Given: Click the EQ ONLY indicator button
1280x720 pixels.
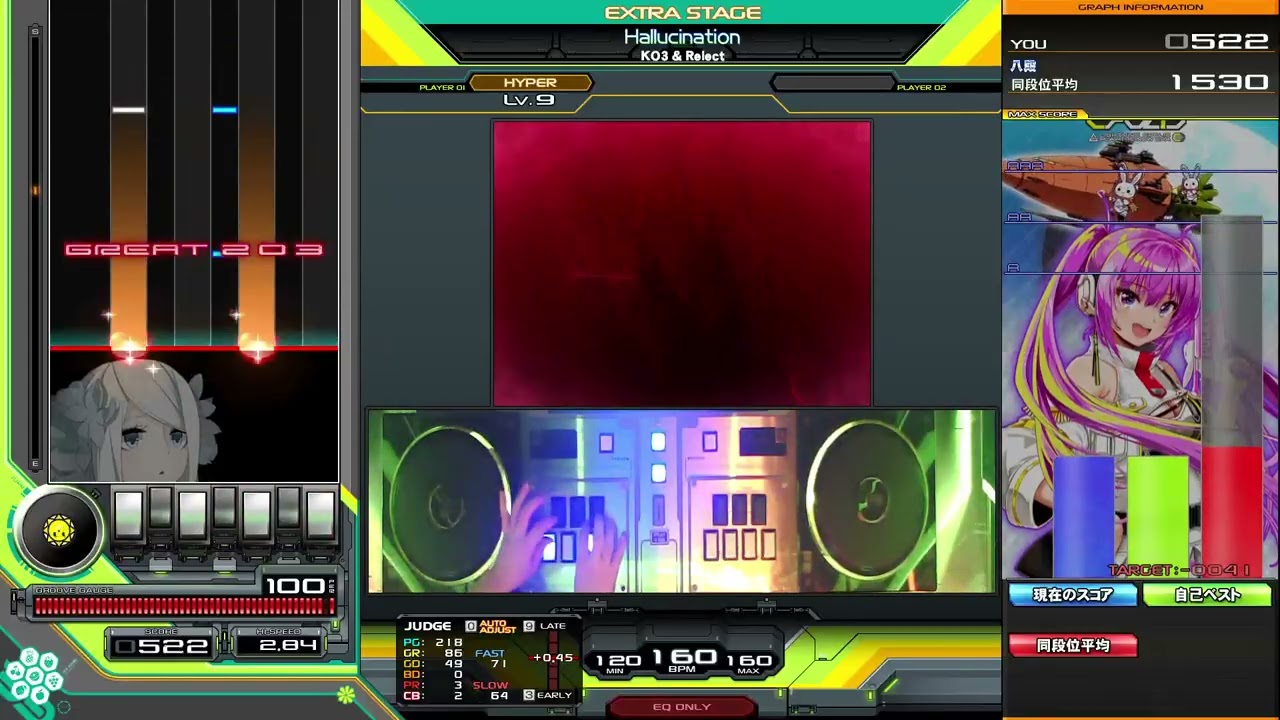Looking at the screenshot, I should pos(682,707).
